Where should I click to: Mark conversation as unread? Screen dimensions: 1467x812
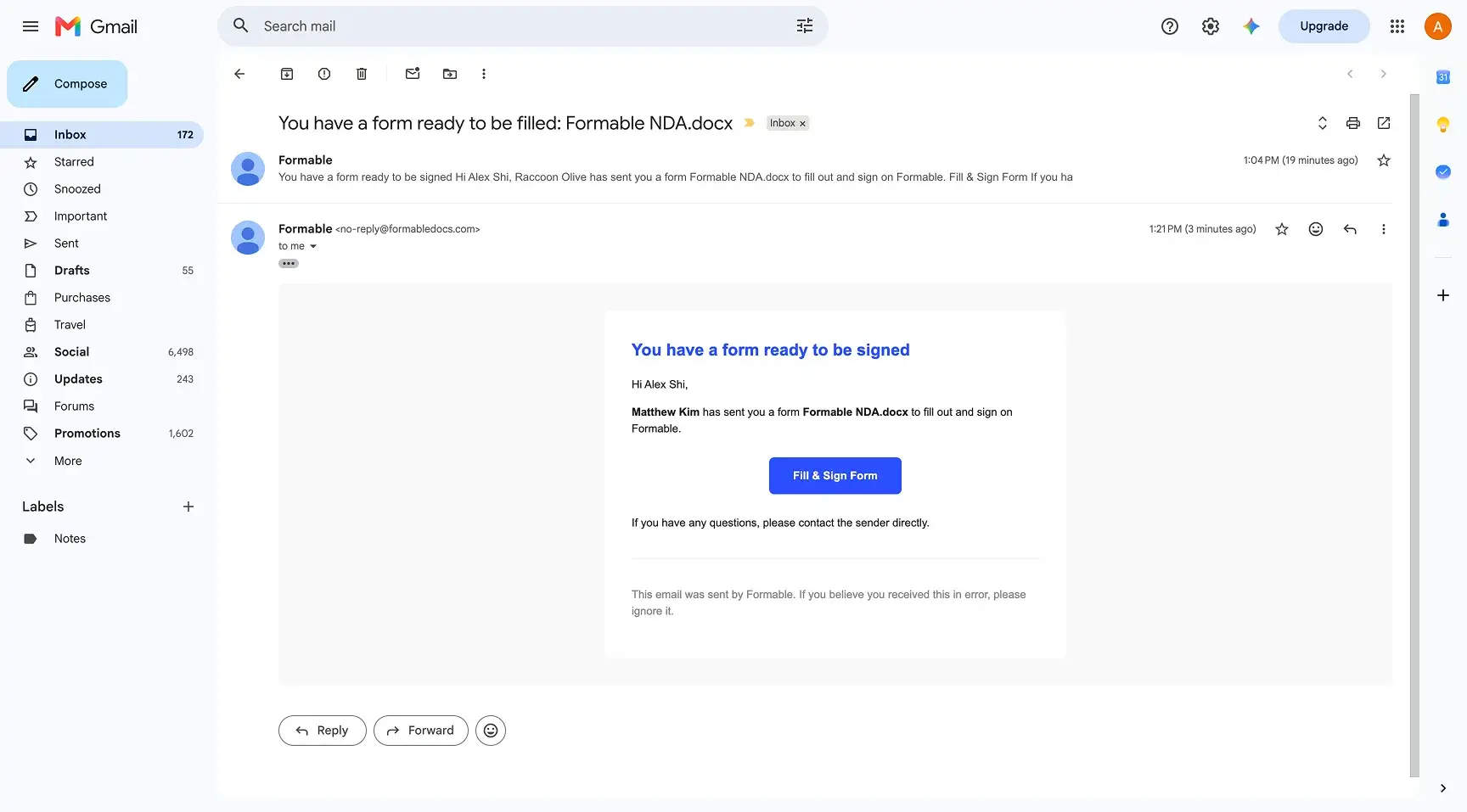(413, 74)
